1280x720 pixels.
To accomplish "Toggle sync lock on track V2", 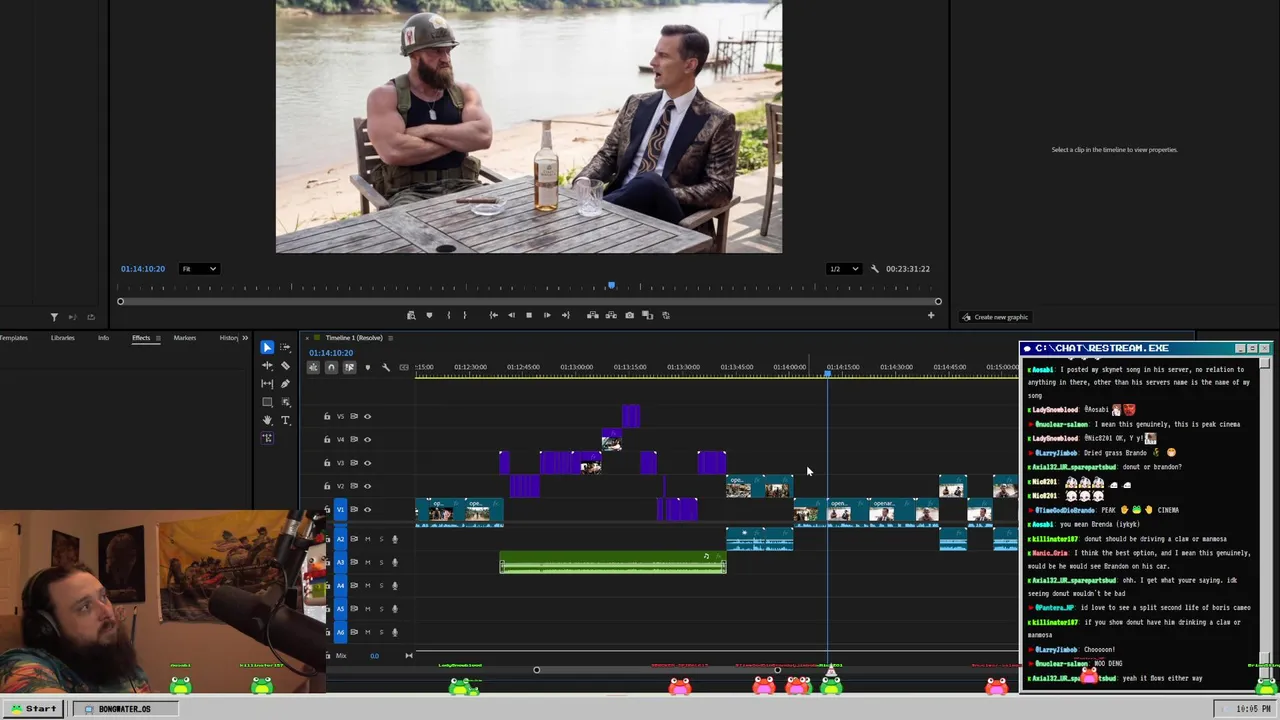I will click(x=354, y=486).
